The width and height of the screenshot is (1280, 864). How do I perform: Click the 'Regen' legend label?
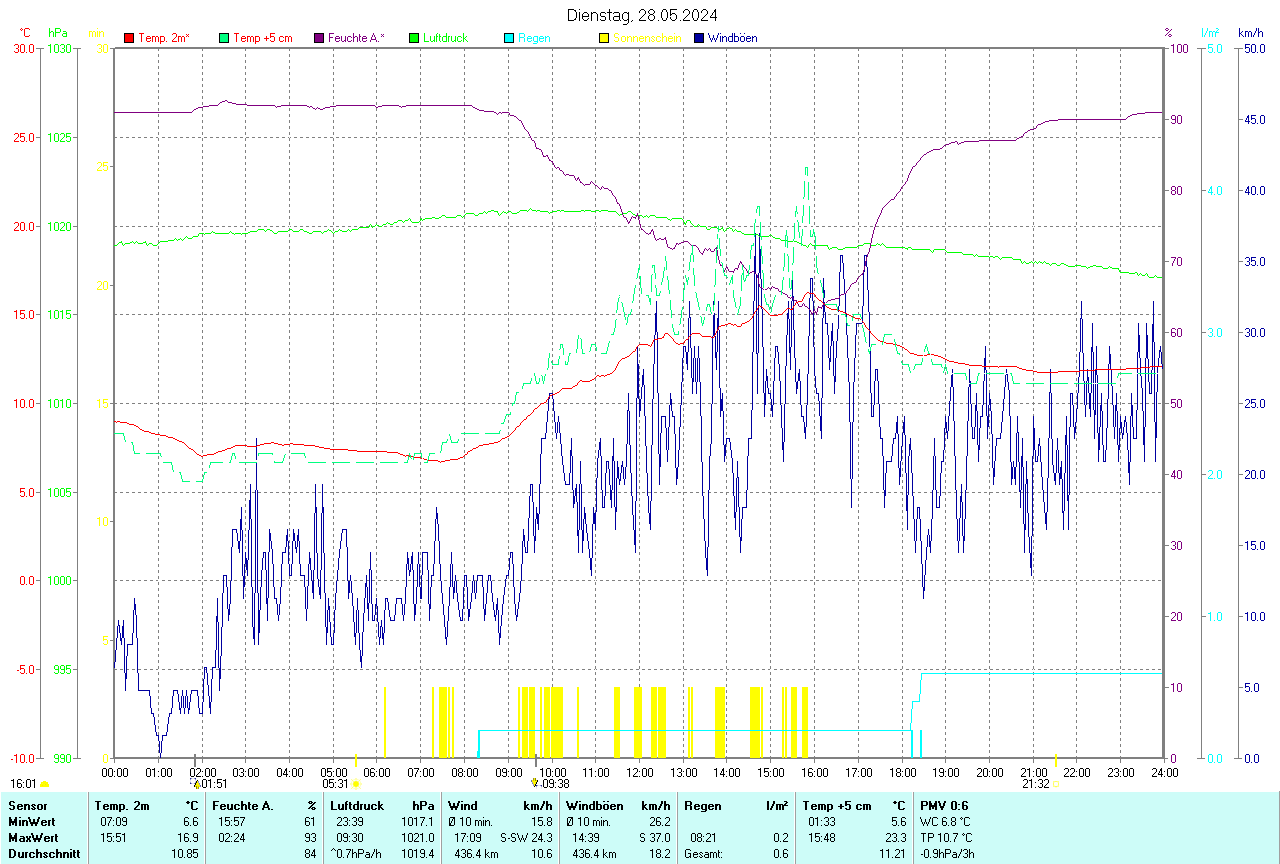click(x=534, y=38)
